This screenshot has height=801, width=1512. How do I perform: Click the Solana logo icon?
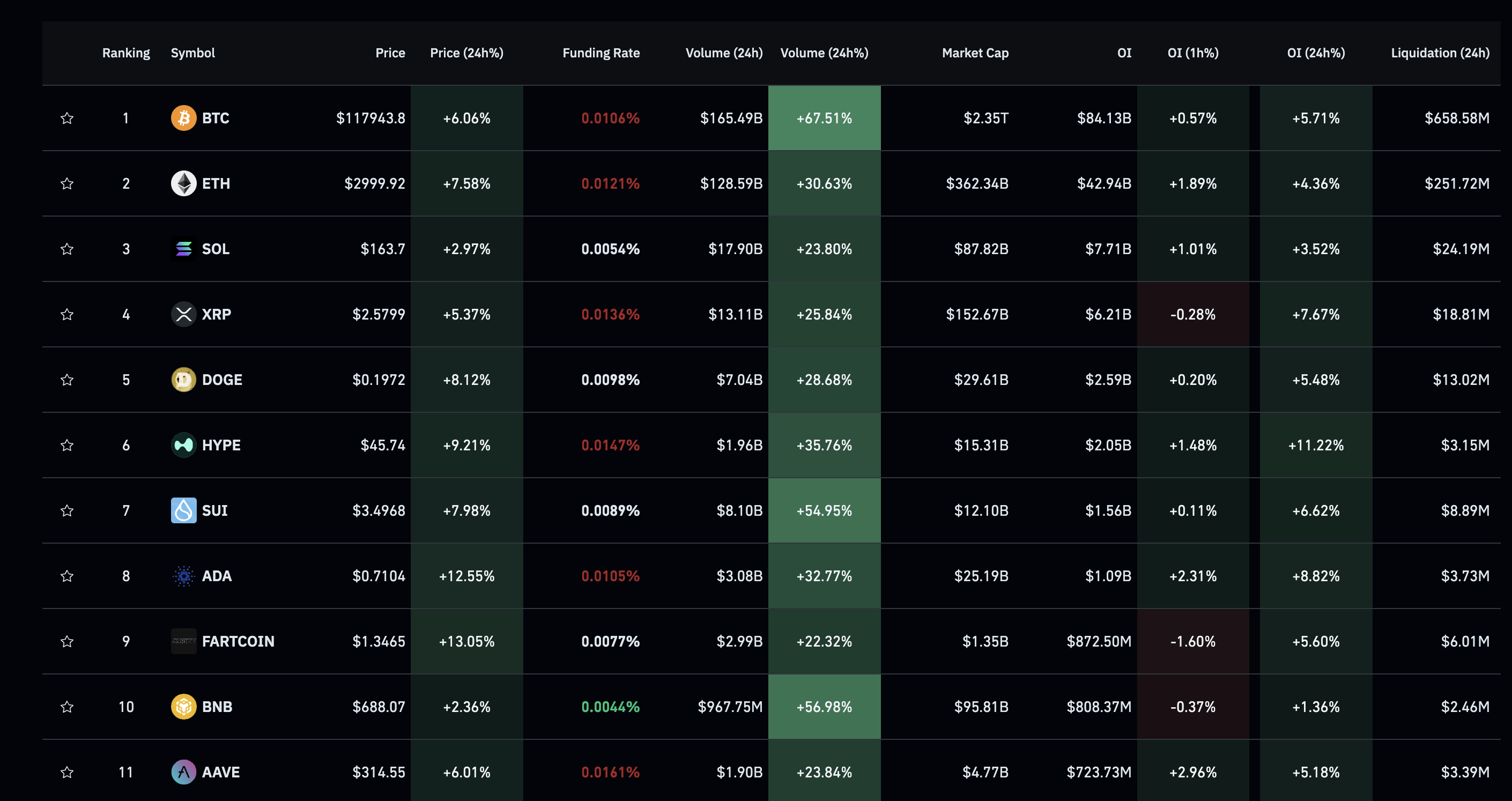click(x=183, y=249)
